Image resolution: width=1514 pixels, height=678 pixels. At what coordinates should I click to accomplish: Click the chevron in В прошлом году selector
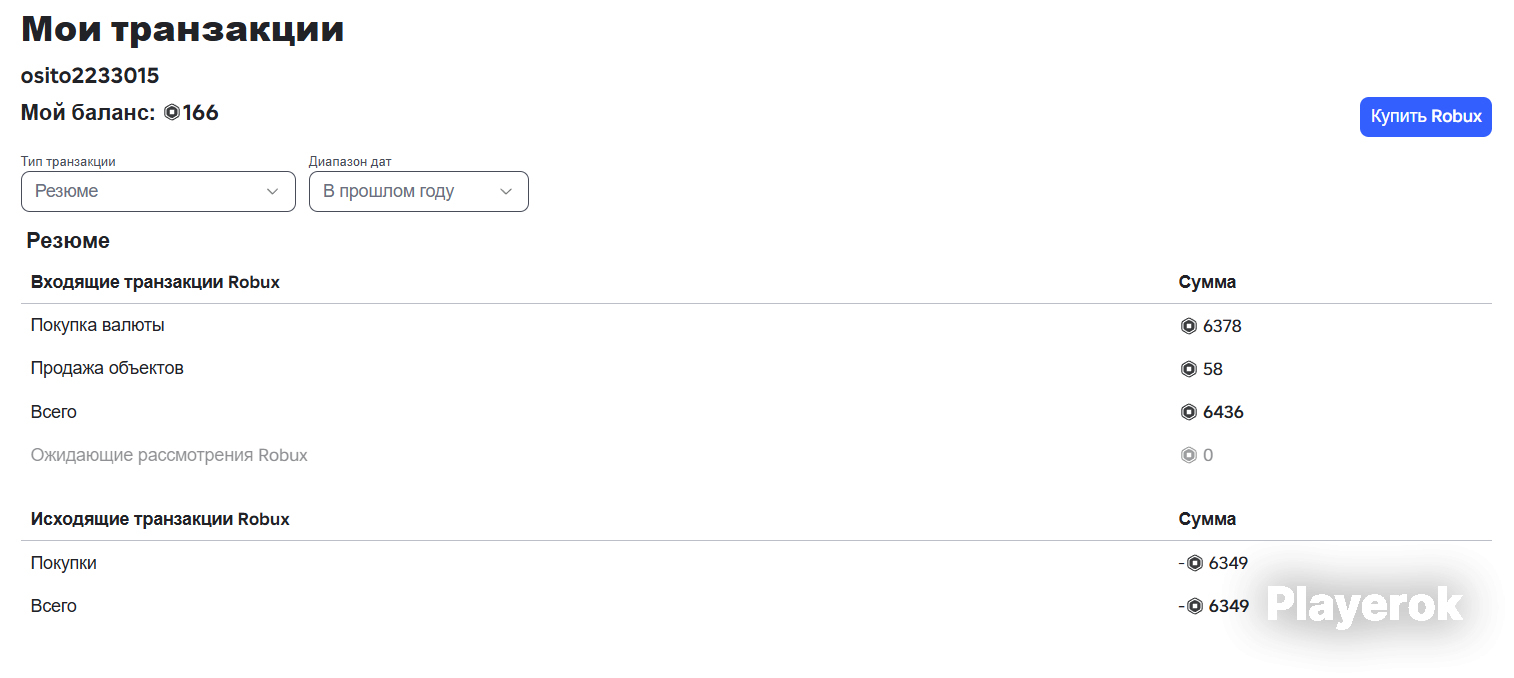(x=505, y=192)
